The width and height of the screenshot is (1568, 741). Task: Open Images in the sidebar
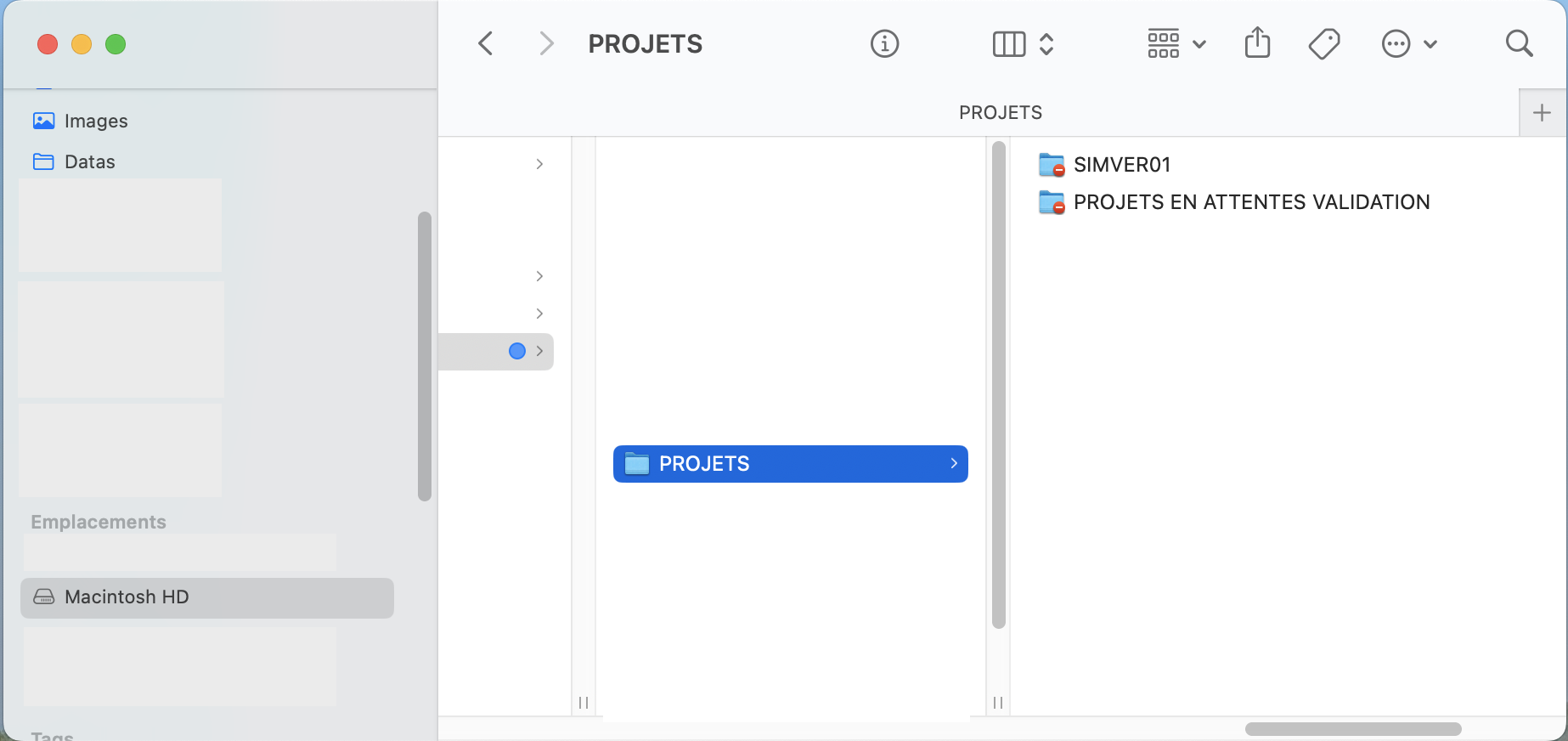(x=95, y=121)
